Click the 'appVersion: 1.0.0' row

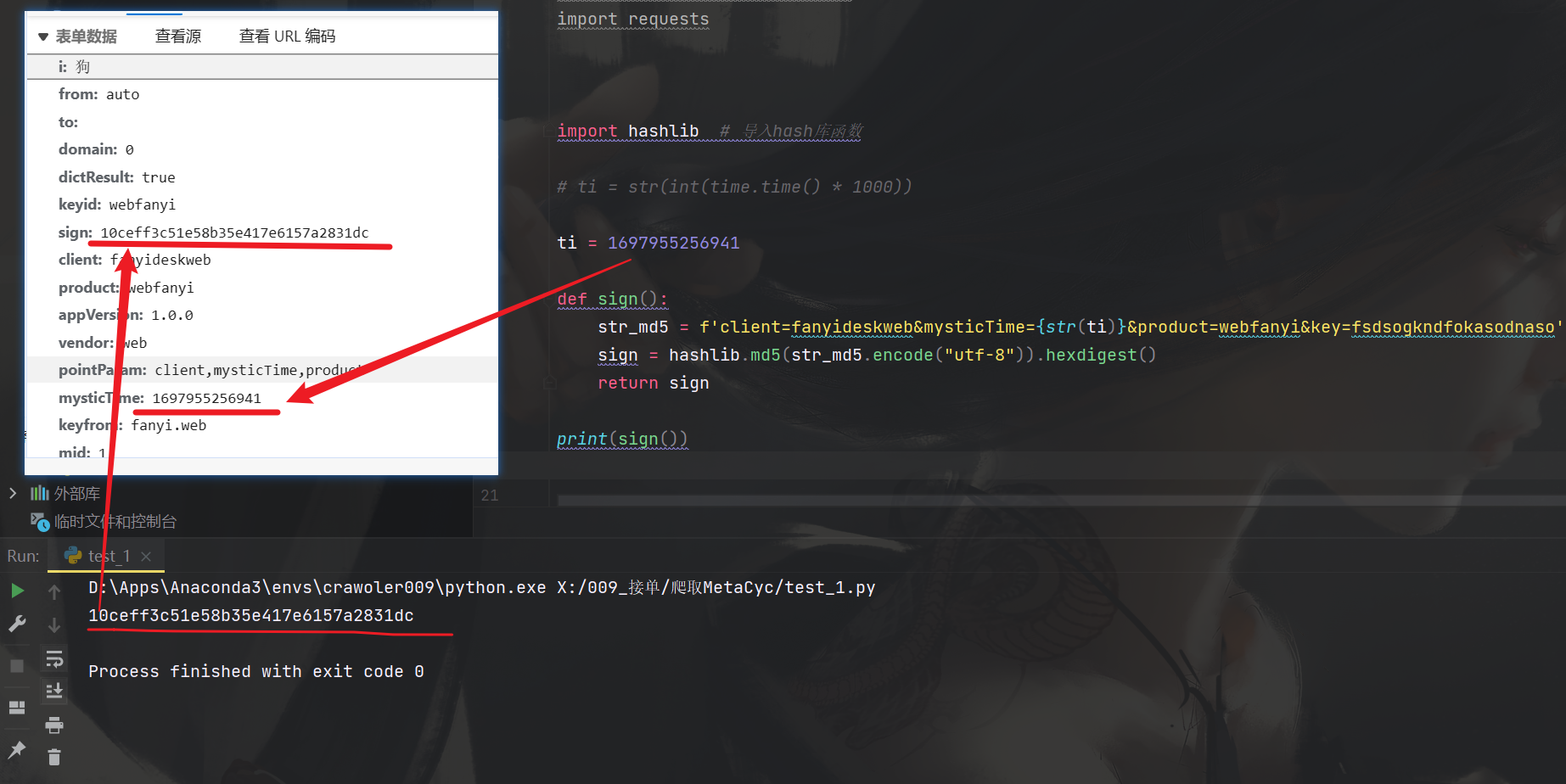[262, 315]
